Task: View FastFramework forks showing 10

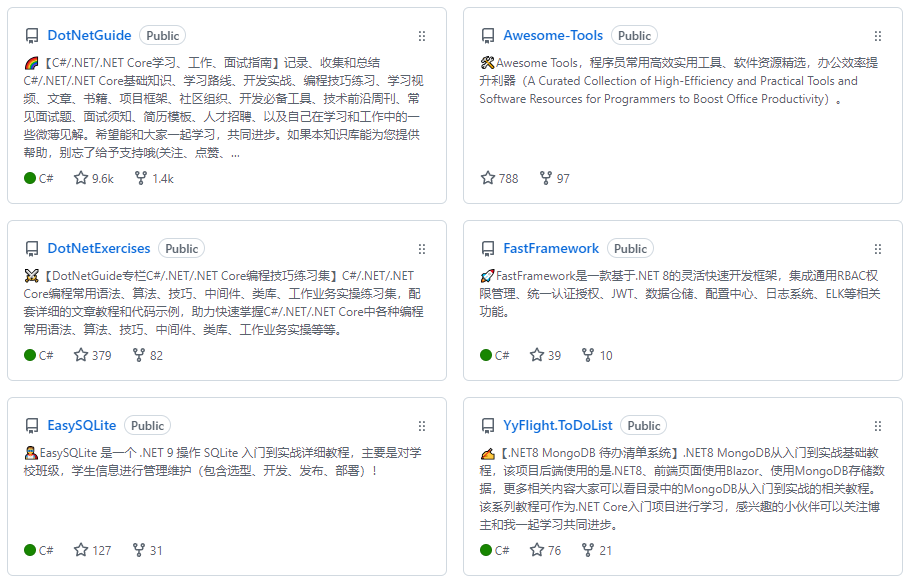Action: point(597,355)
